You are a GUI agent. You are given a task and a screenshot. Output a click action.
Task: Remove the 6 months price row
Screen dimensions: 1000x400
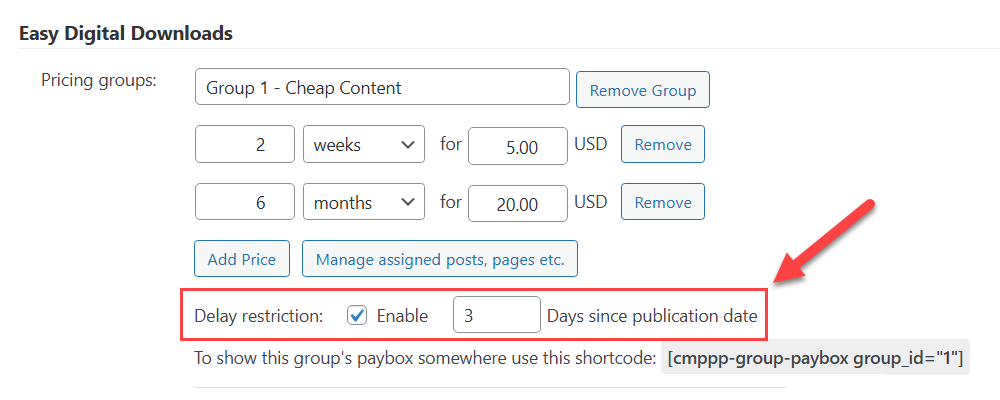(x=663, y=202)
